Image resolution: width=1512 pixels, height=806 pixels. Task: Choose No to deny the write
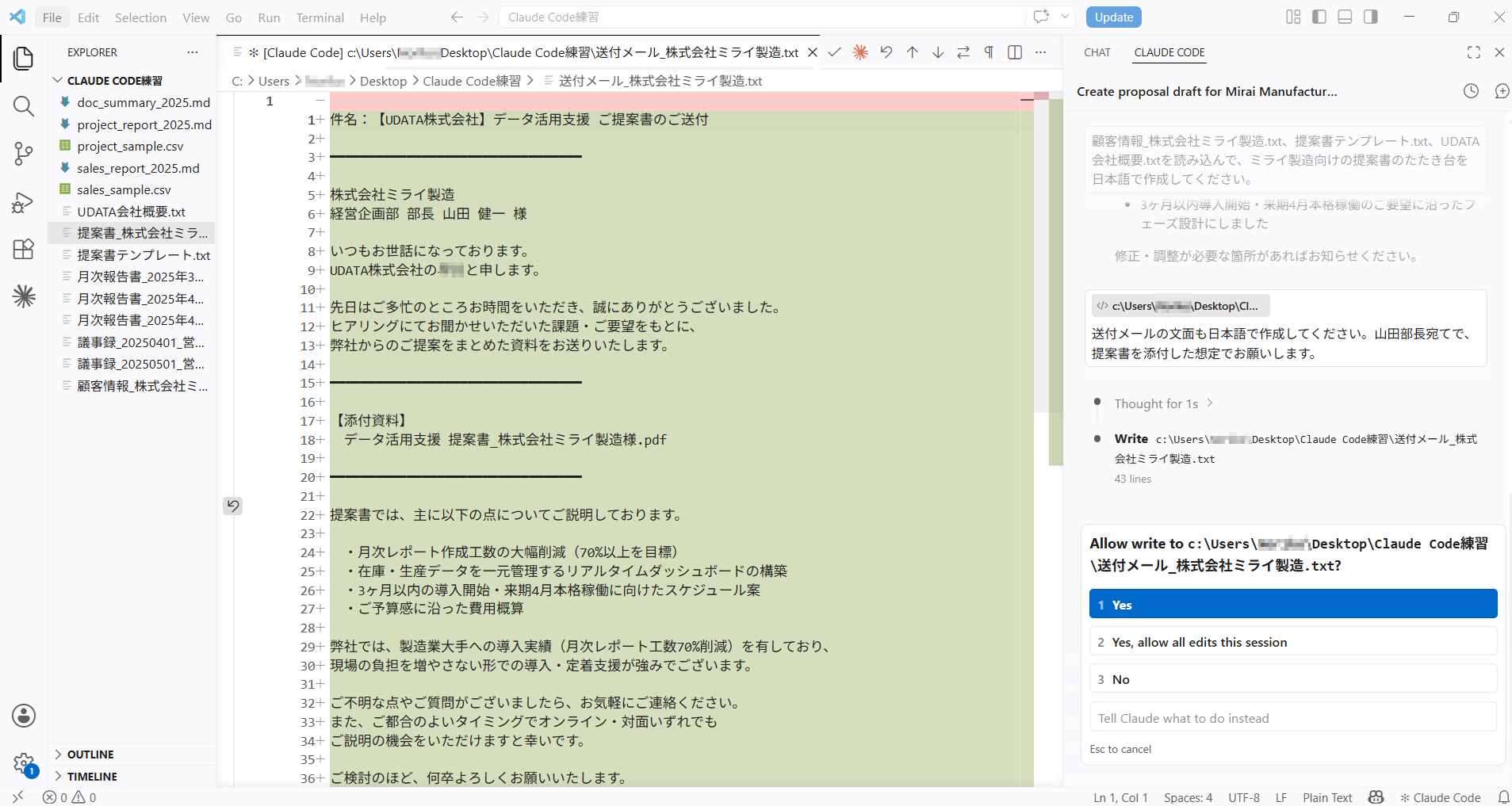click(x=1293, y=679)
